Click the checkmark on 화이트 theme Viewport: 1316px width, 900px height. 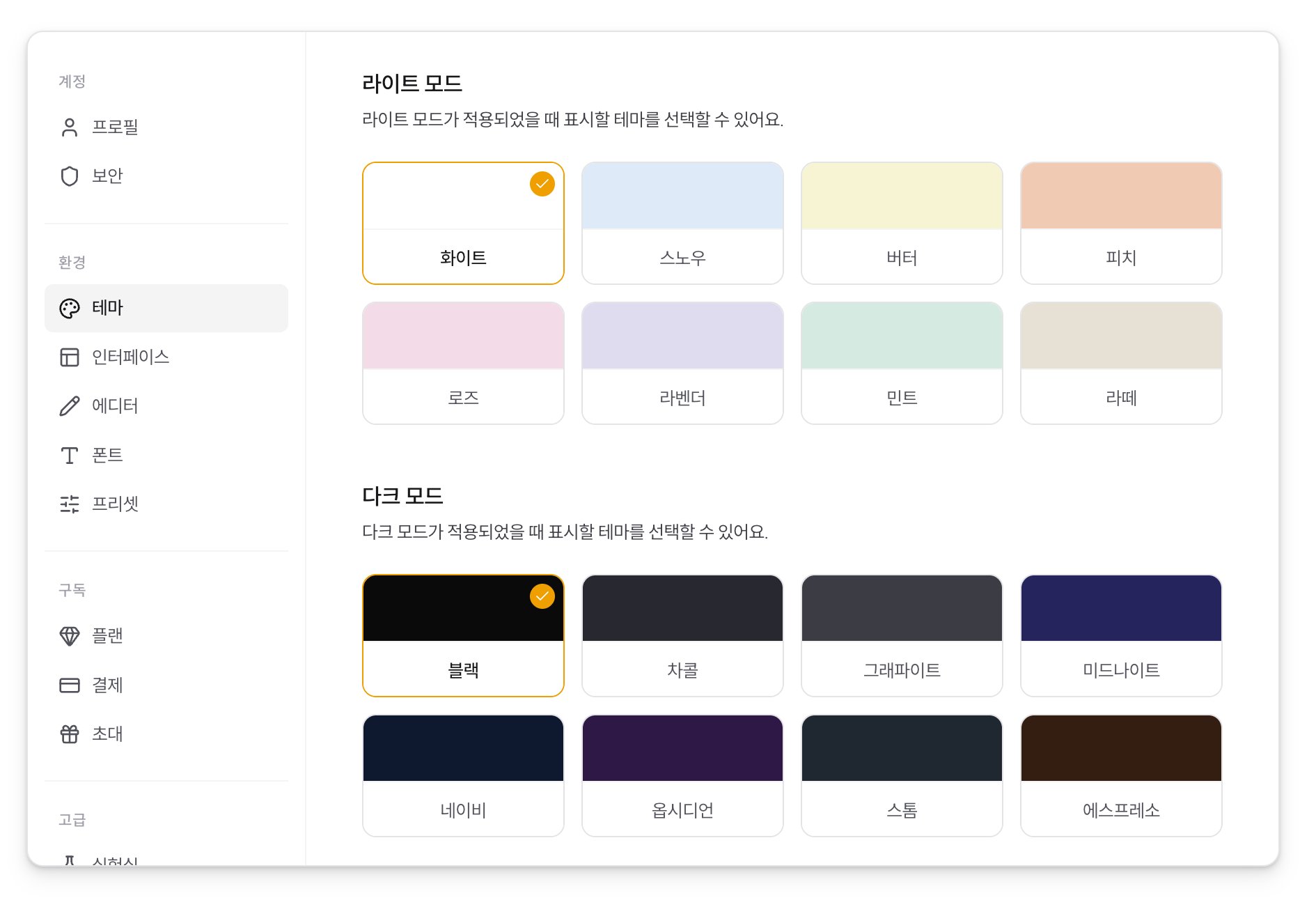click(x=542, y=184)
